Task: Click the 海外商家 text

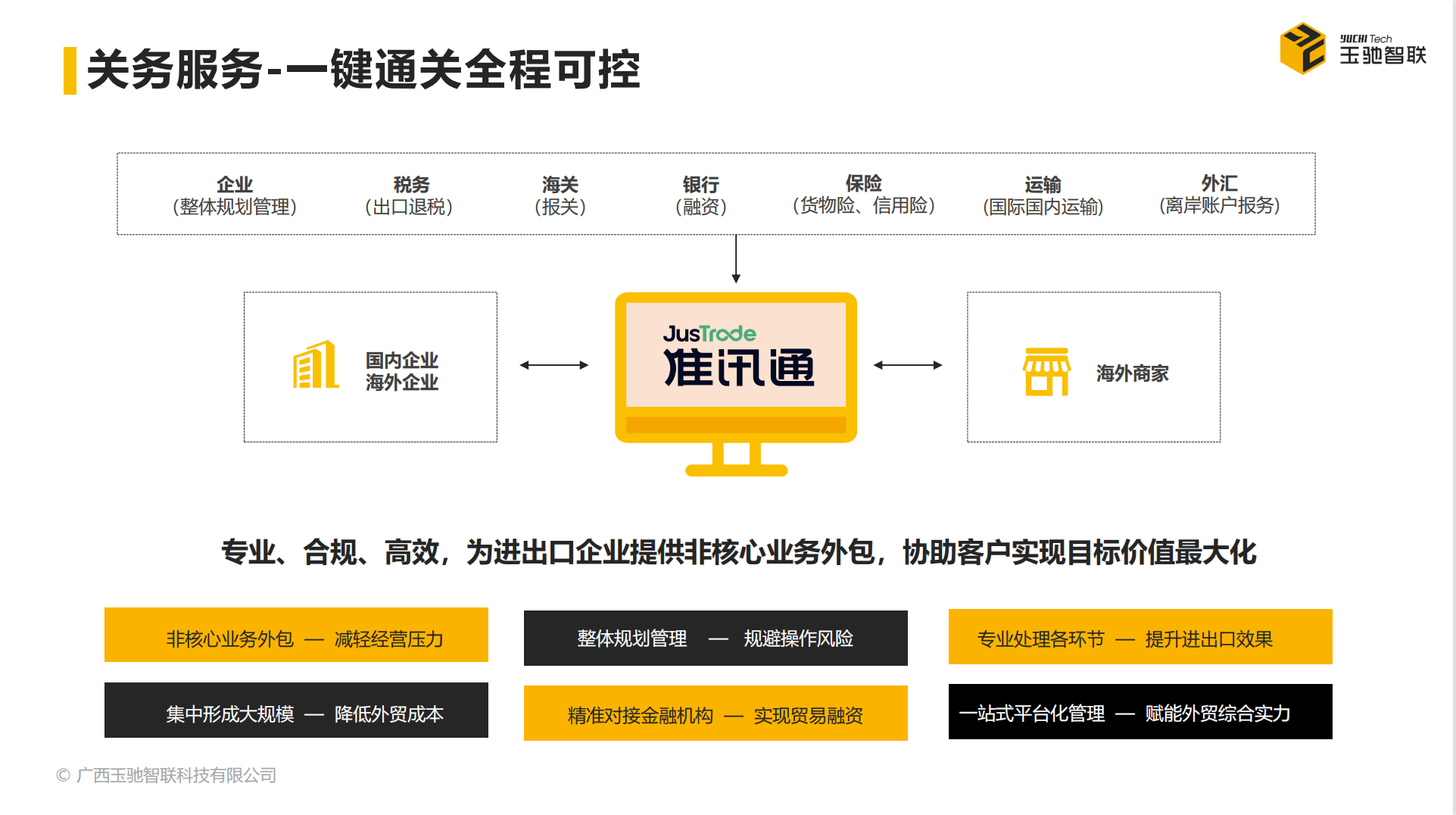Action: 1133,373
